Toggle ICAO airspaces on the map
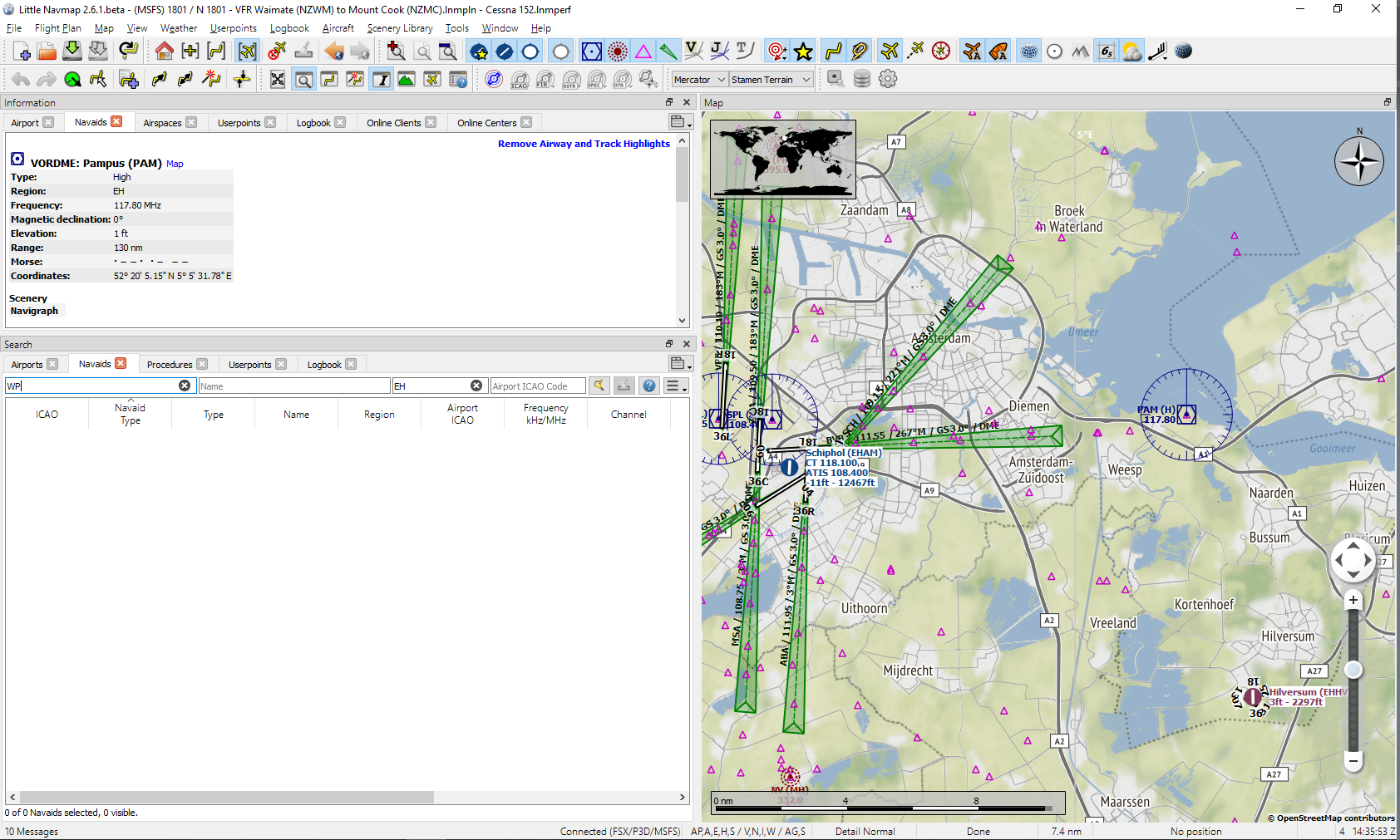1400x840 pixels. tap(520, 80)
